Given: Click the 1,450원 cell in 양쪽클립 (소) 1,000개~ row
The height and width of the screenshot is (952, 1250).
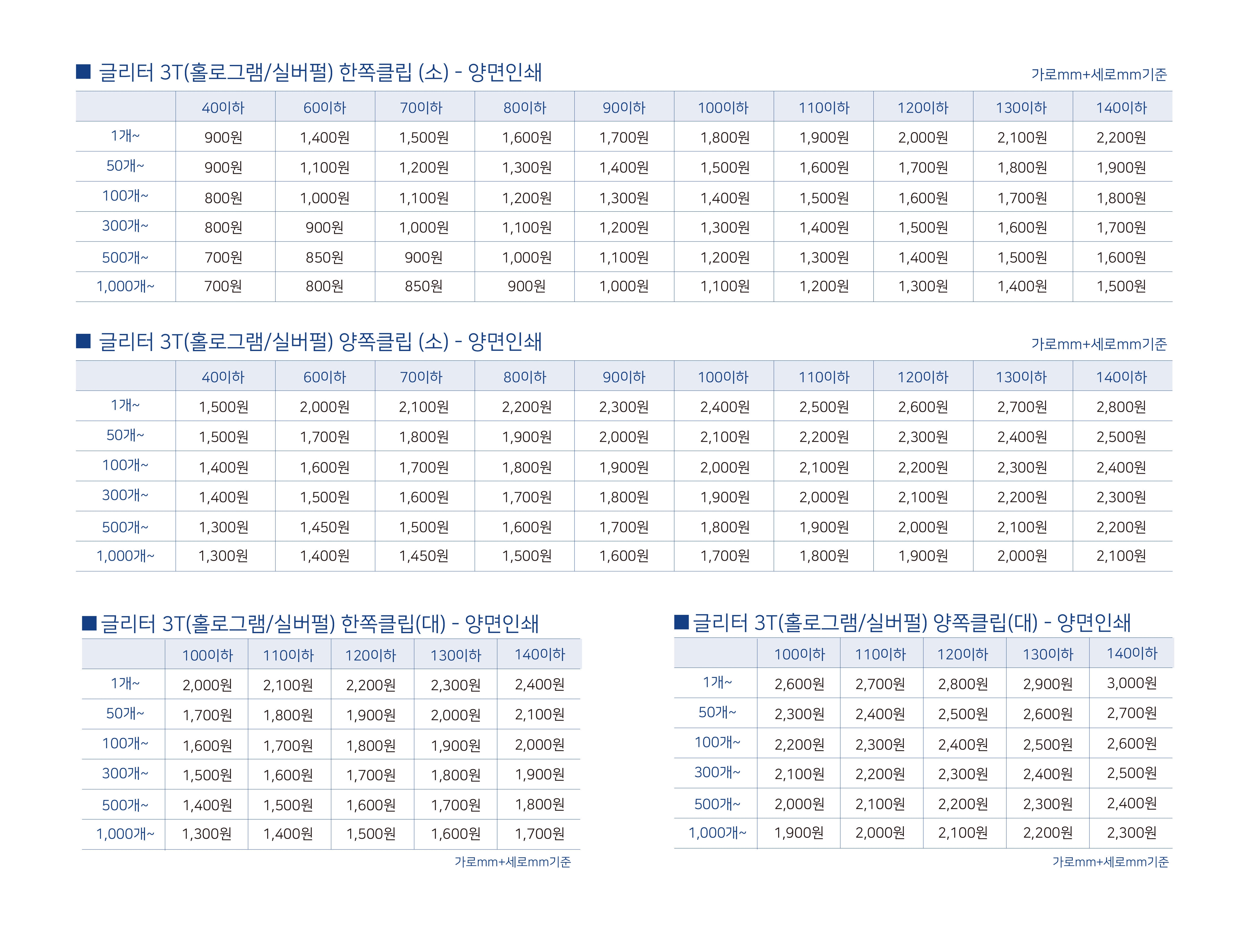Looking at the screenshot, I should (424, 556).
